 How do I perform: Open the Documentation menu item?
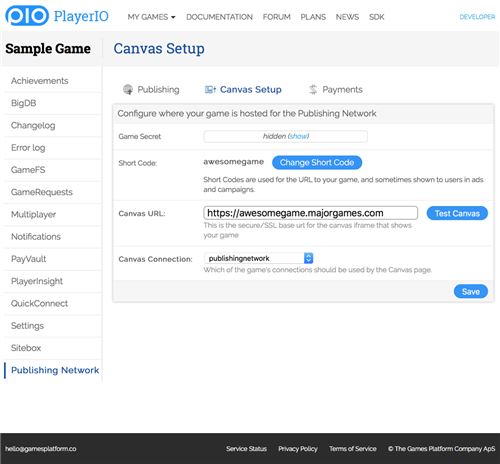click(x=219, y=17)
